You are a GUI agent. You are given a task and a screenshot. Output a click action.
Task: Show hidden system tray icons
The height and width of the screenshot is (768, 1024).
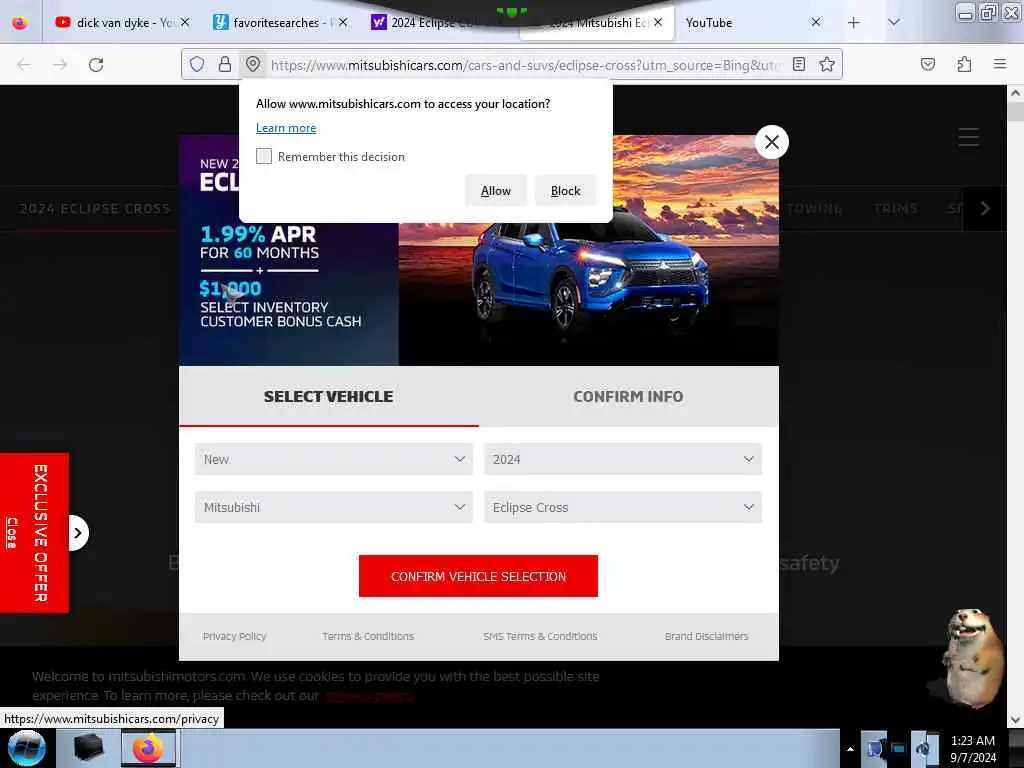coord(850,749)
